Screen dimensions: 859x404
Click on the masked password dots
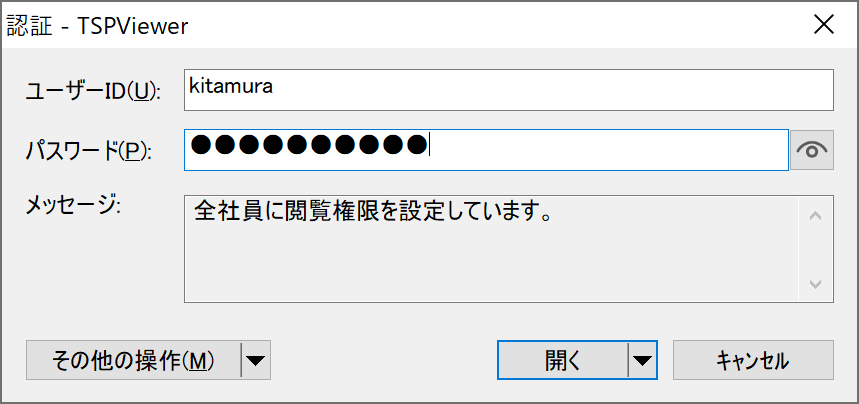pyautogui.click(x=309, y=147)
